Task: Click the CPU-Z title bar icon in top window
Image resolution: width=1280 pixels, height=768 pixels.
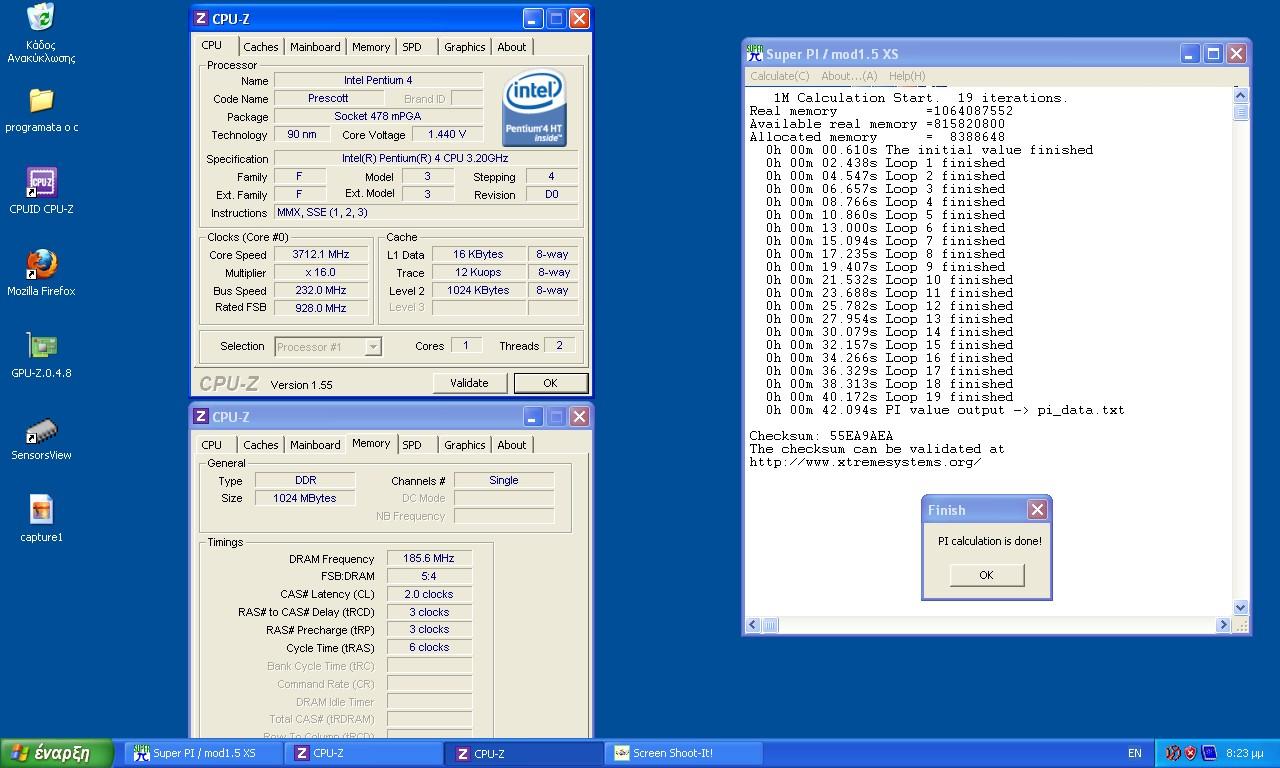Action: (202, 18)
